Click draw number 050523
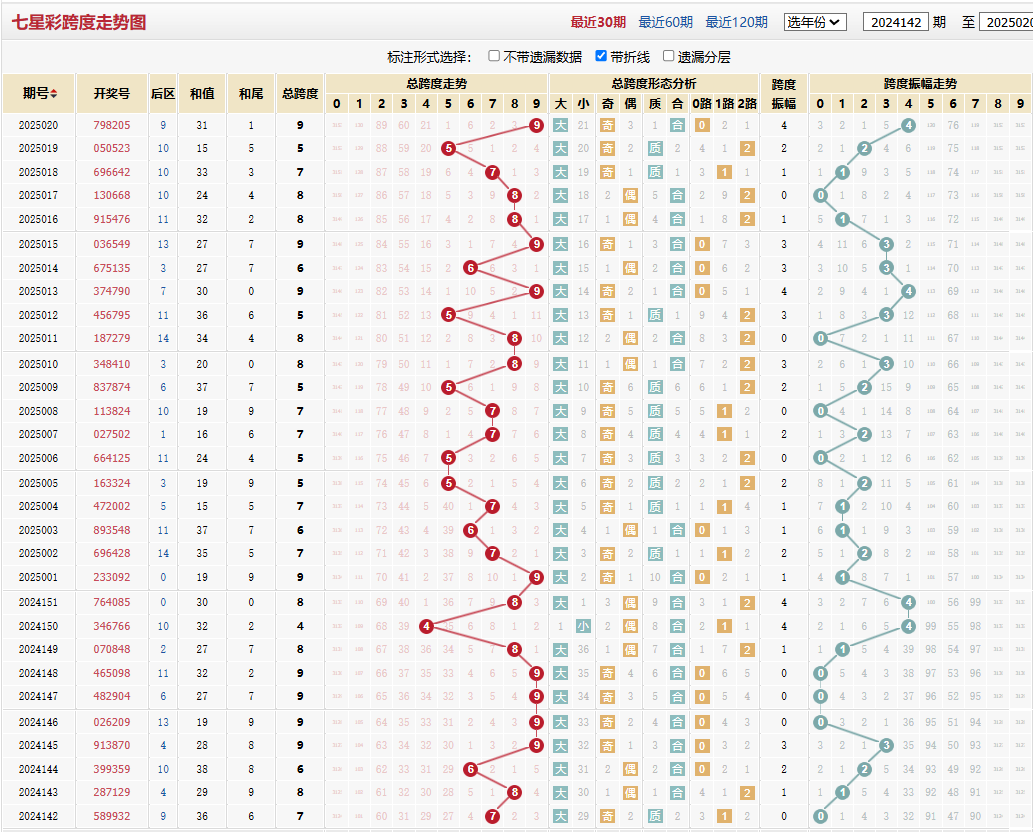 (x=112, y=148)
